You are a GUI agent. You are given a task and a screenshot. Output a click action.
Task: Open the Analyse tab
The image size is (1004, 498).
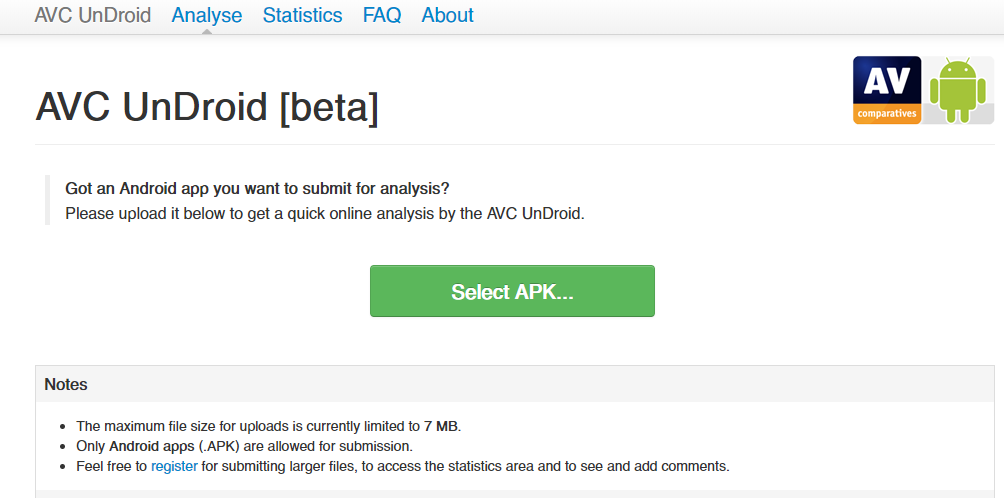tap(207, 15)
